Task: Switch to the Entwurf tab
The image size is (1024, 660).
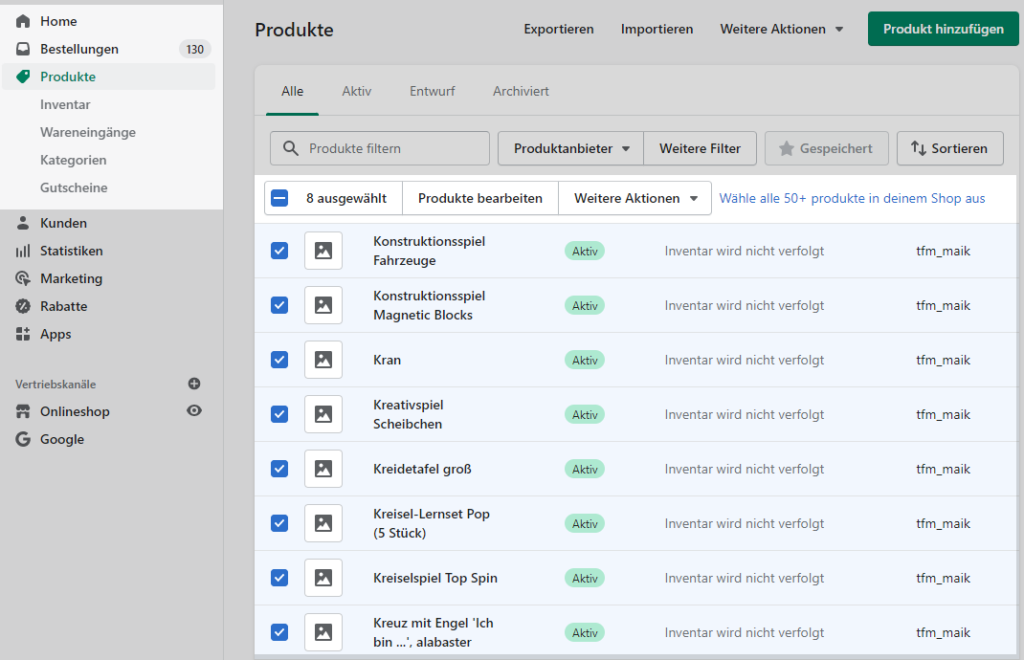Action: click(x=432, y=91)
